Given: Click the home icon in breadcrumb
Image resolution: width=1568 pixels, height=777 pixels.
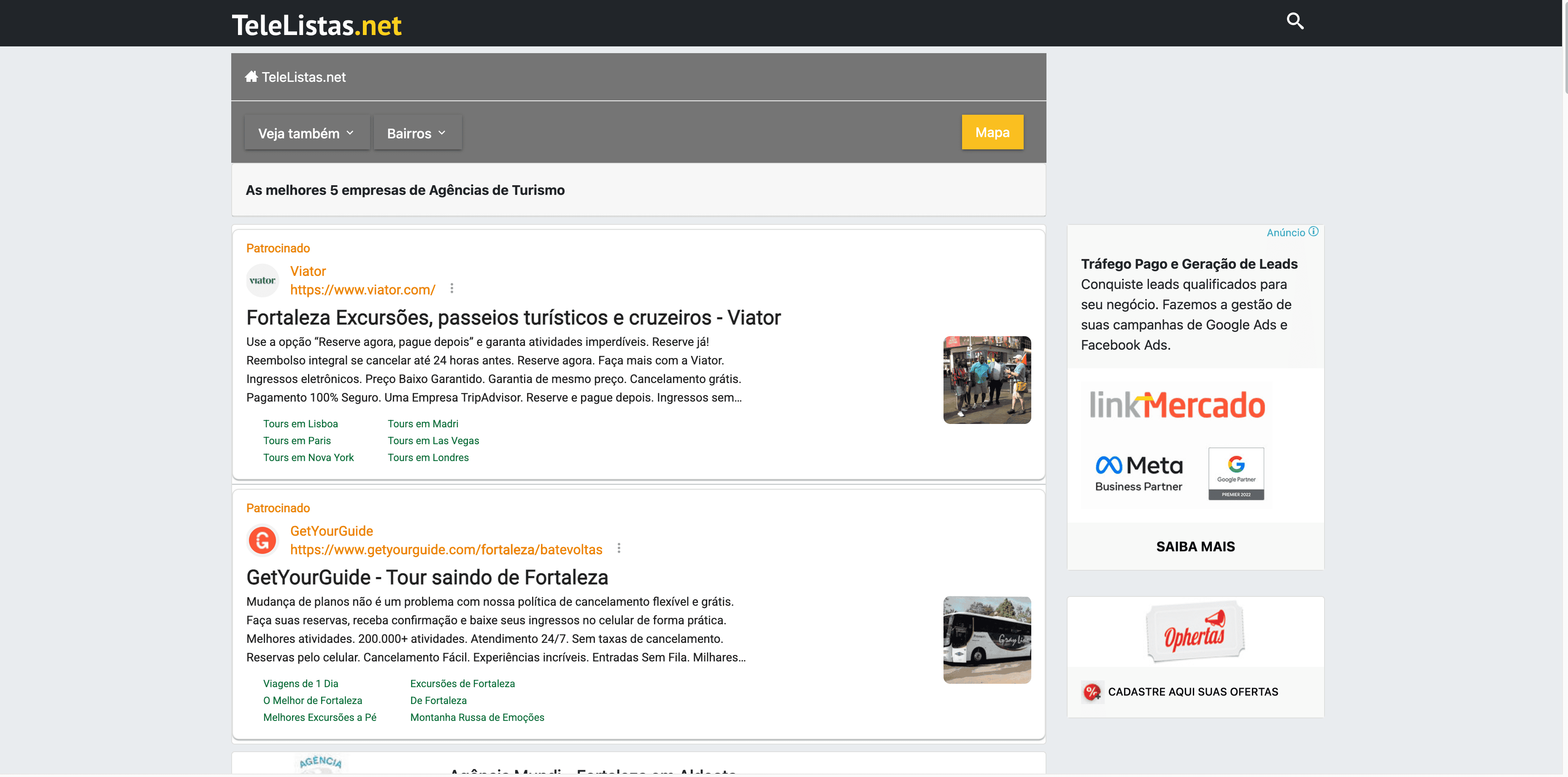Looking at the screenshot, I should 251,77.
